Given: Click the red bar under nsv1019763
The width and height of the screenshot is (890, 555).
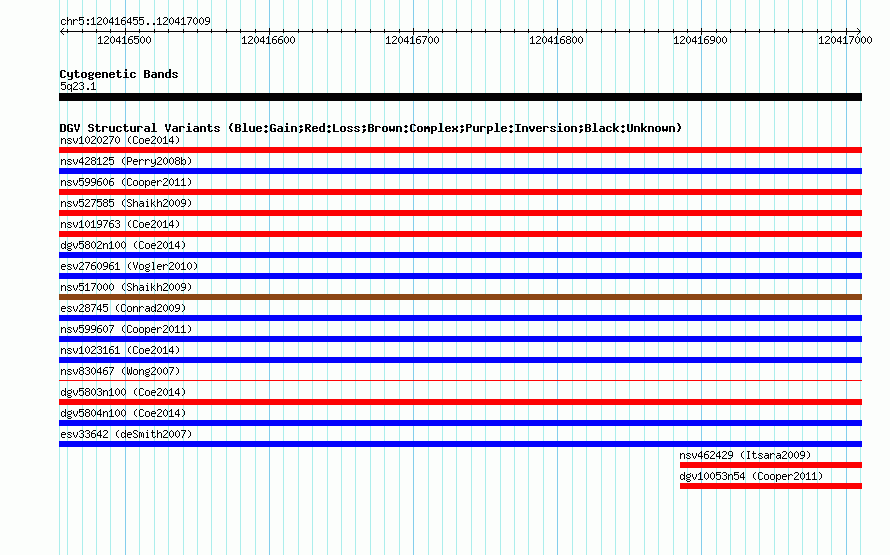Looking at the screenshot, I should tap(460, 234).
